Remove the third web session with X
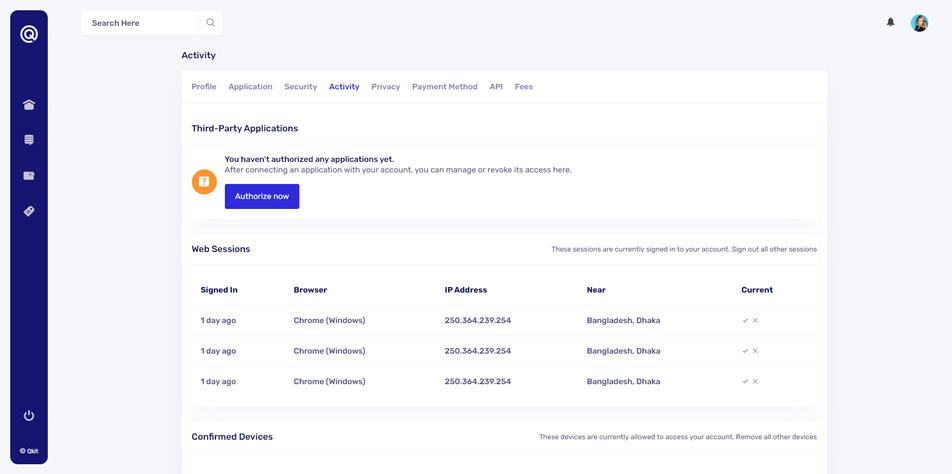This screenshot has height=474, width=952. pyautogui.click(x=755, y=382)
